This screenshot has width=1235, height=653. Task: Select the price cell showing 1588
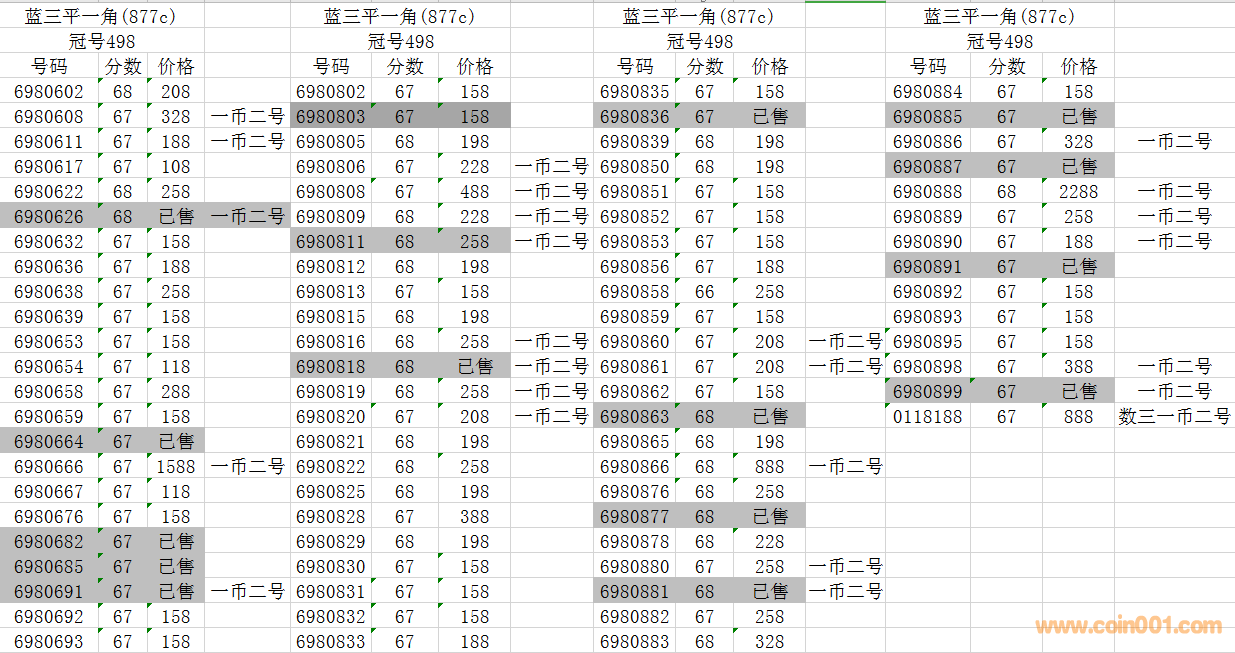(x=176, y=467)
